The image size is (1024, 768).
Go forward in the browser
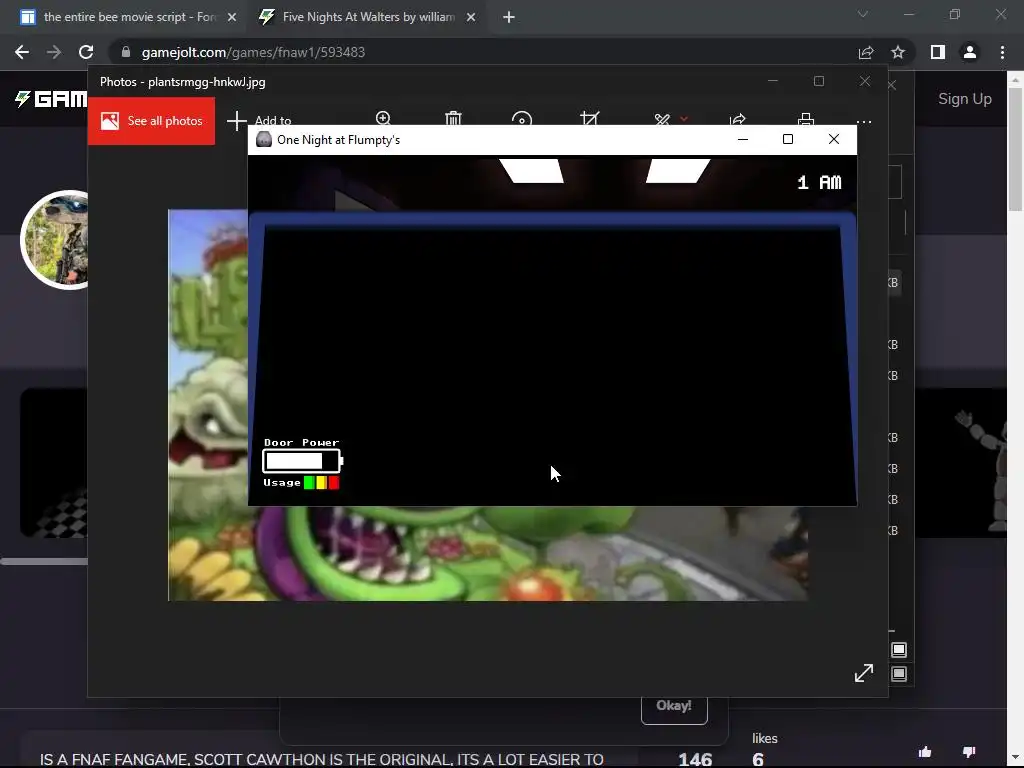point(54,52)
